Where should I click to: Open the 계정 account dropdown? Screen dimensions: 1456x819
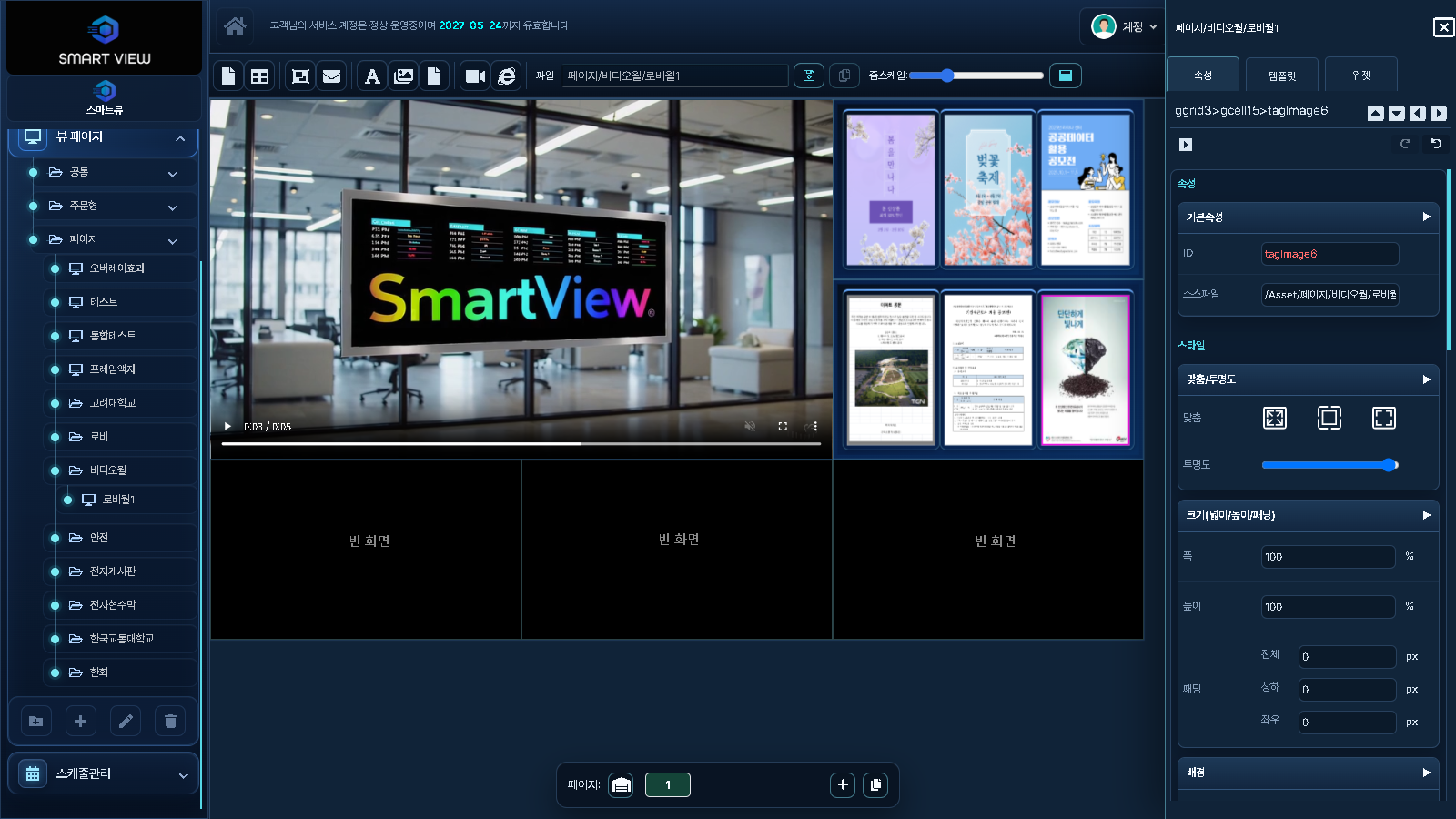[x=1125, y=26]
